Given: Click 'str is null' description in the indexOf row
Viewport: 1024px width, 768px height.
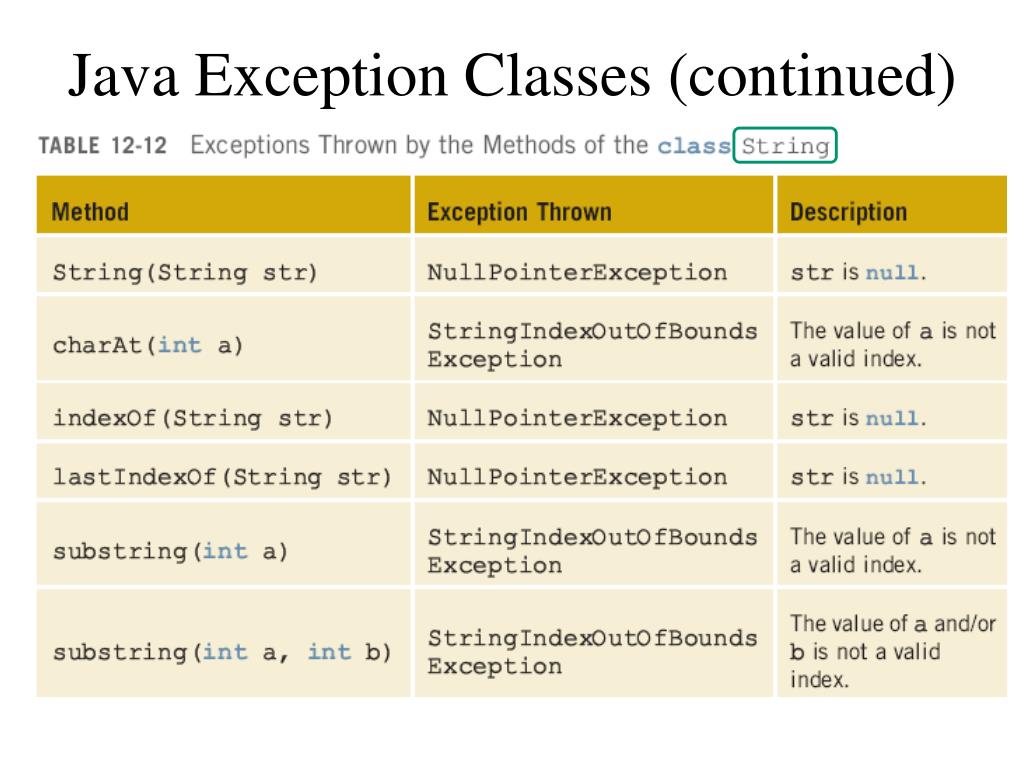Looking at the screenshot, I should [x=858, y=418].
